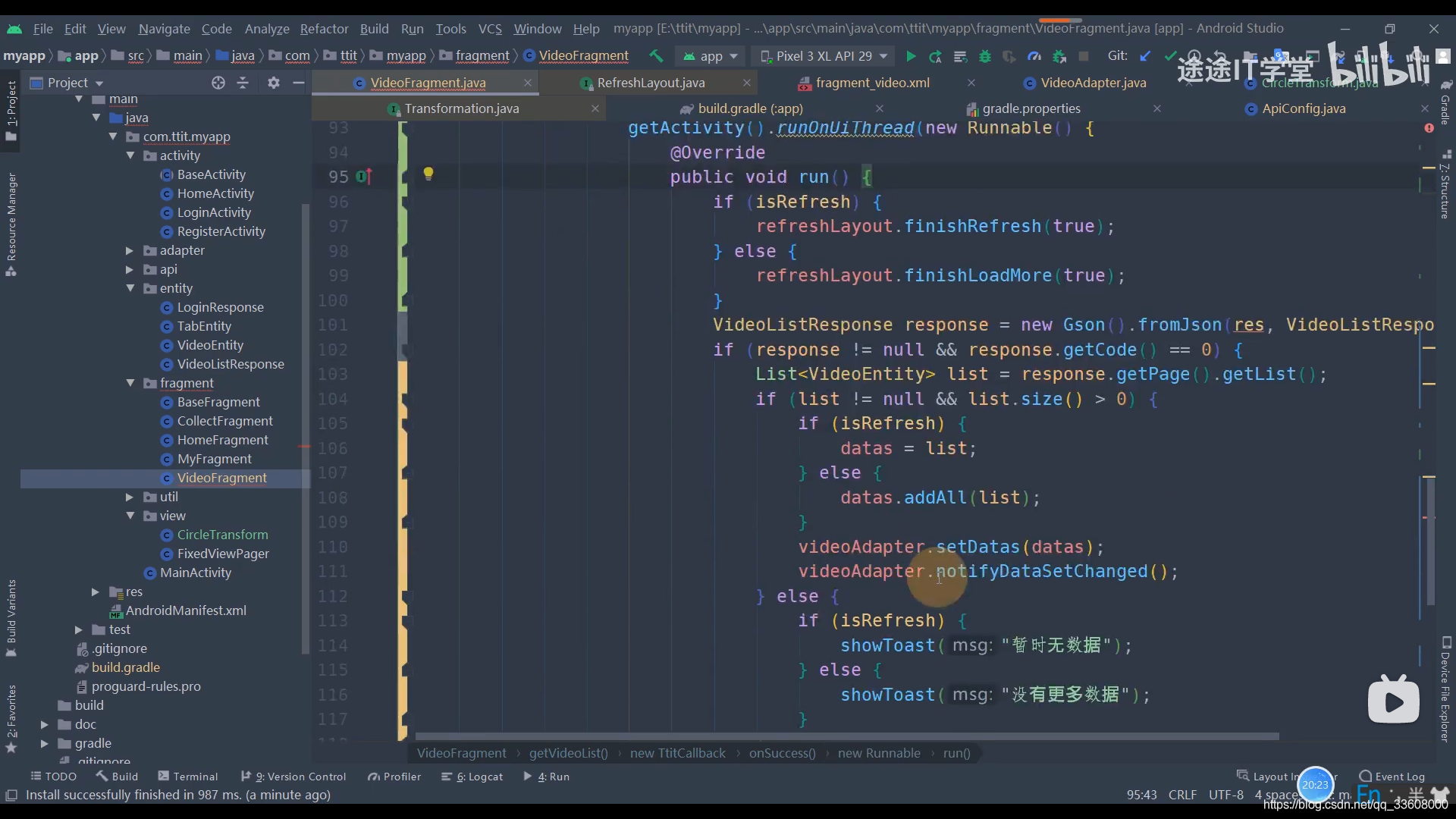Open the Event Log

pyautogui.click(x=1392, y=777)
